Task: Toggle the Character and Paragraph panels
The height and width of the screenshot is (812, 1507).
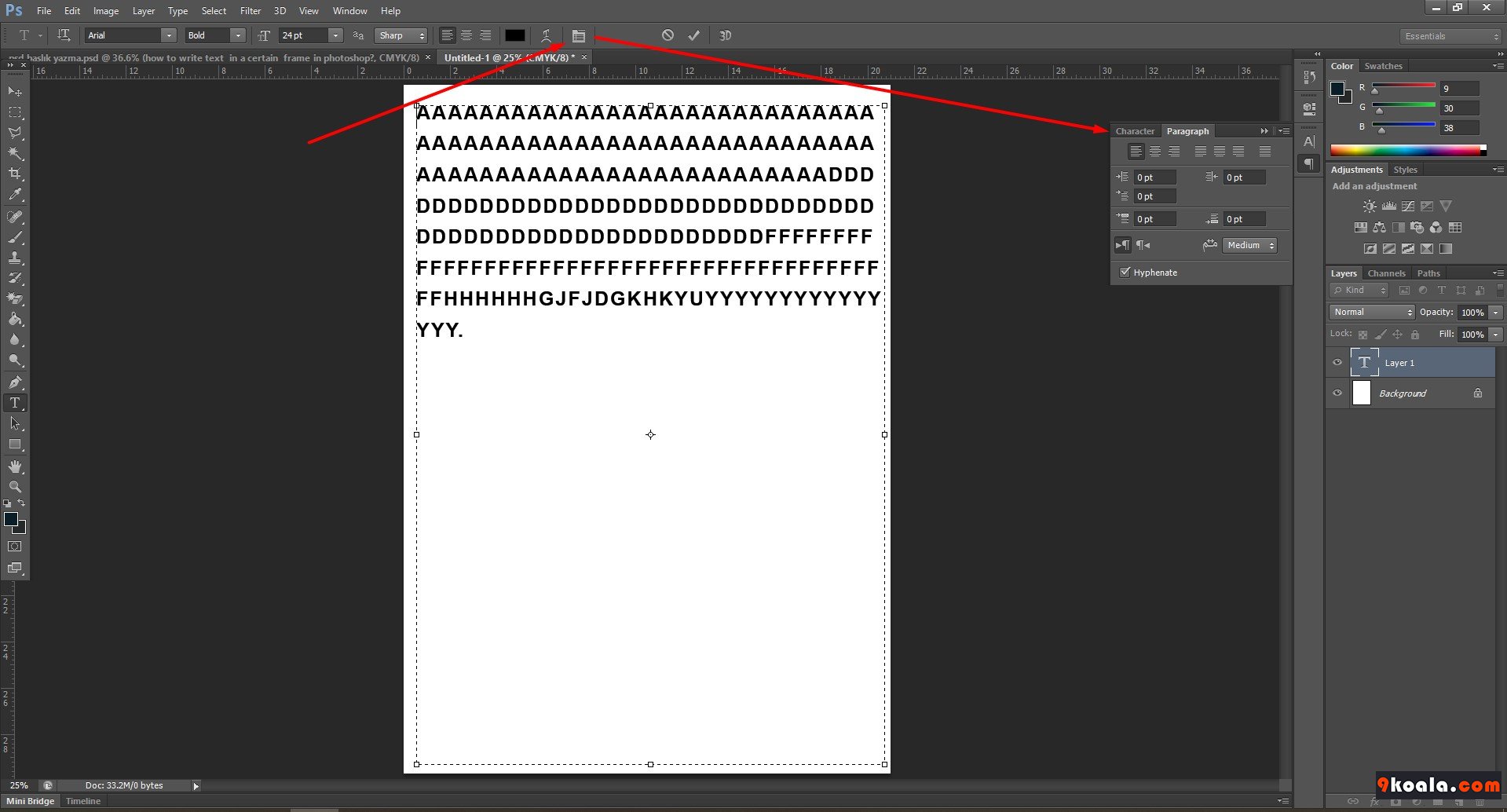Action: pos(579,36)
